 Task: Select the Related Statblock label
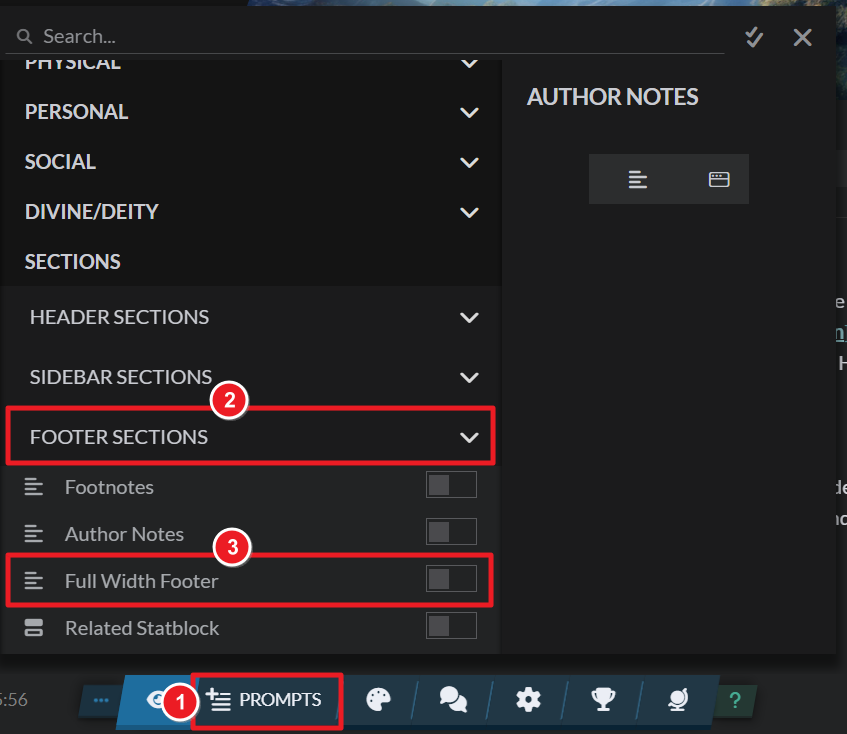[x=142, y=628]
